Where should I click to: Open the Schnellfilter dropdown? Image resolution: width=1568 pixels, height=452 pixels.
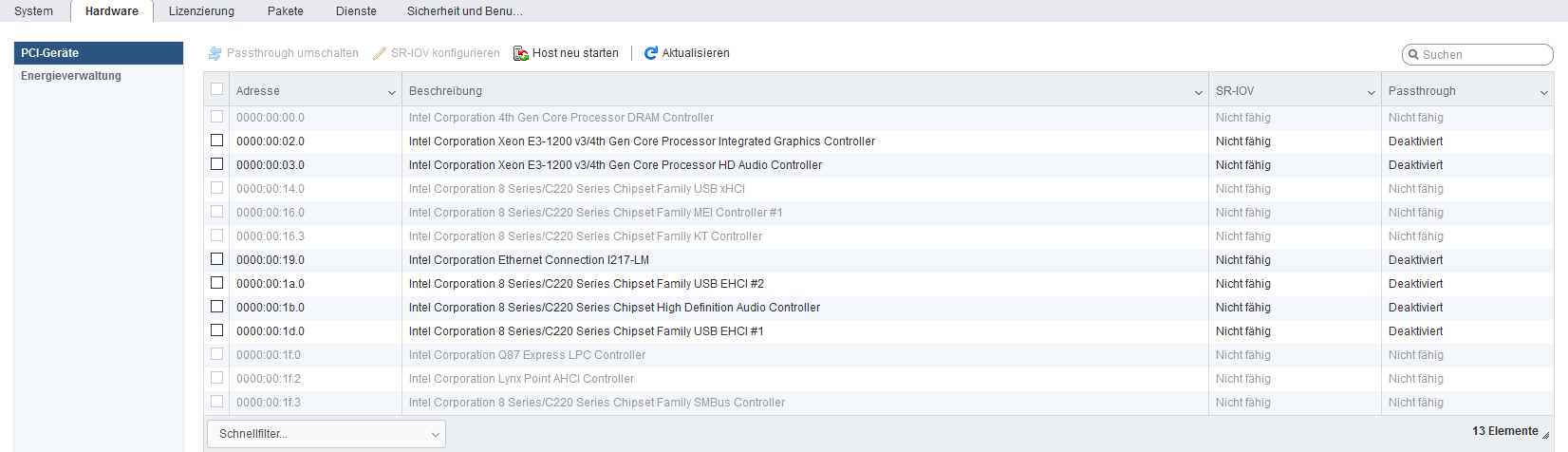[327, 434]
